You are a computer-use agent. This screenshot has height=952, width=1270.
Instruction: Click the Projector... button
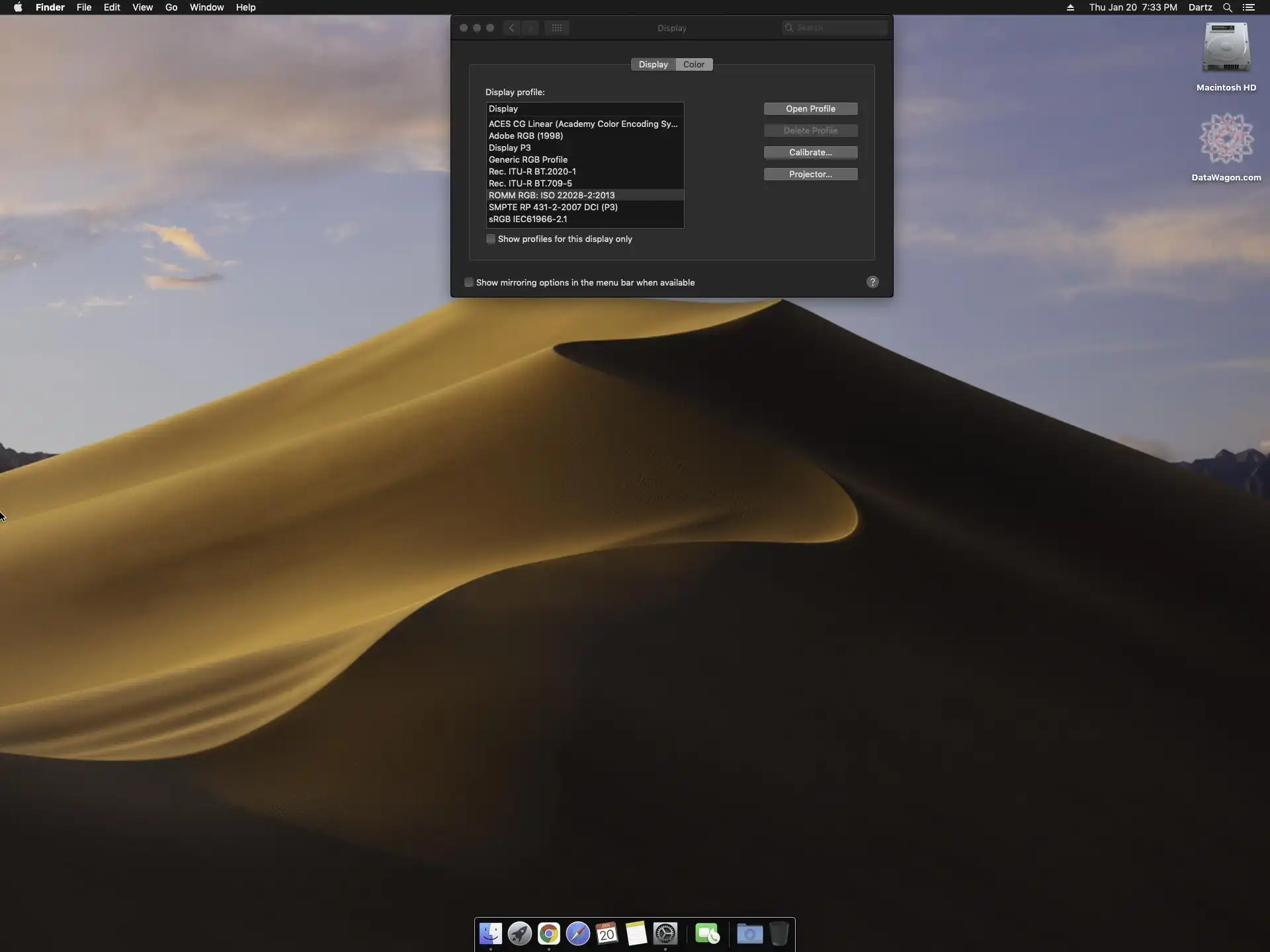pos(810,175)
